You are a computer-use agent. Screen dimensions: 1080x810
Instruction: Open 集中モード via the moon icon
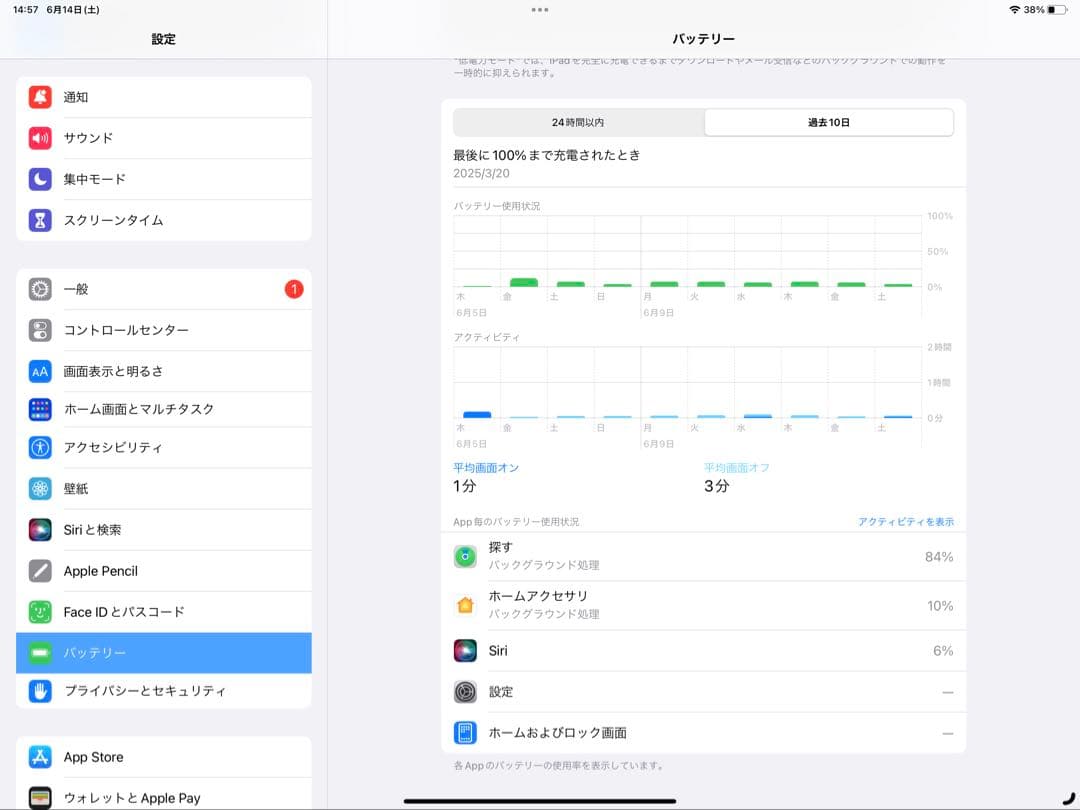tap(40, 179)
